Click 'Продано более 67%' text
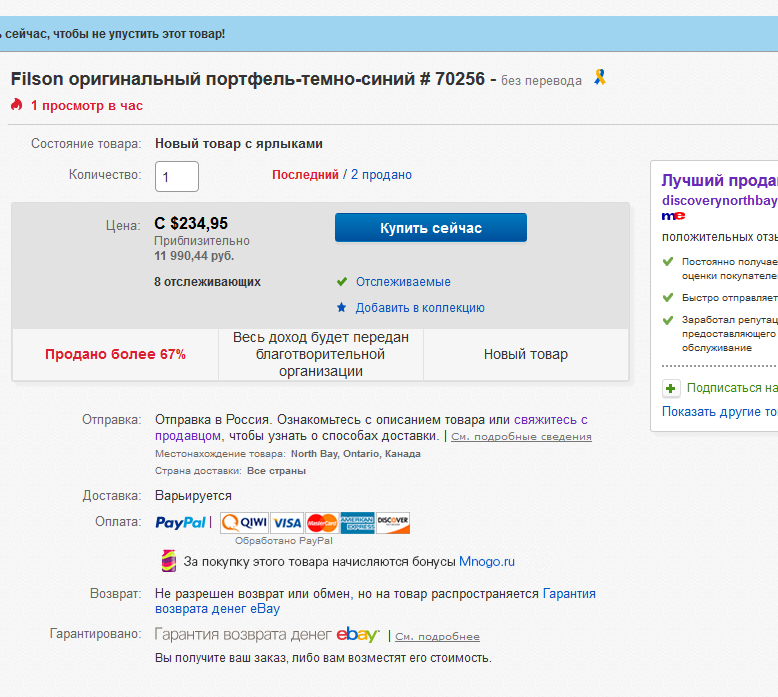 pyautogui.click(x=115, y=354)
